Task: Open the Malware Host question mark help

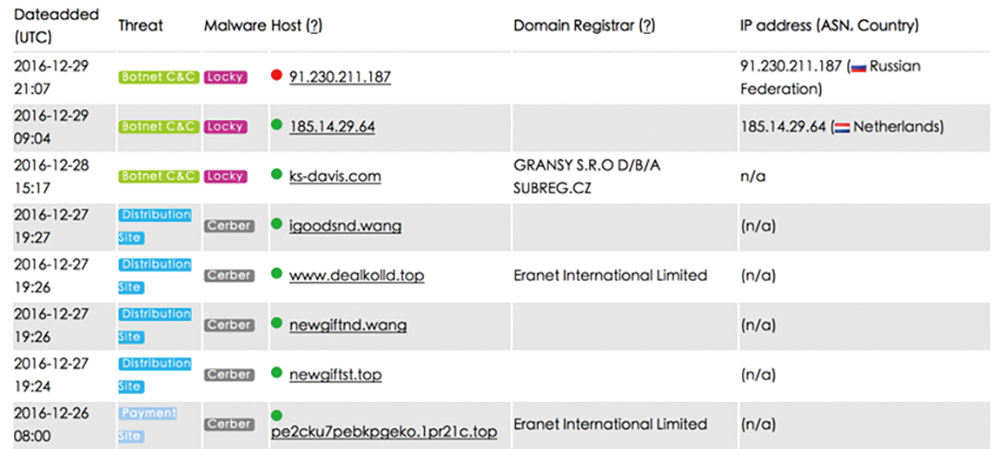Action: coord(313,26)
